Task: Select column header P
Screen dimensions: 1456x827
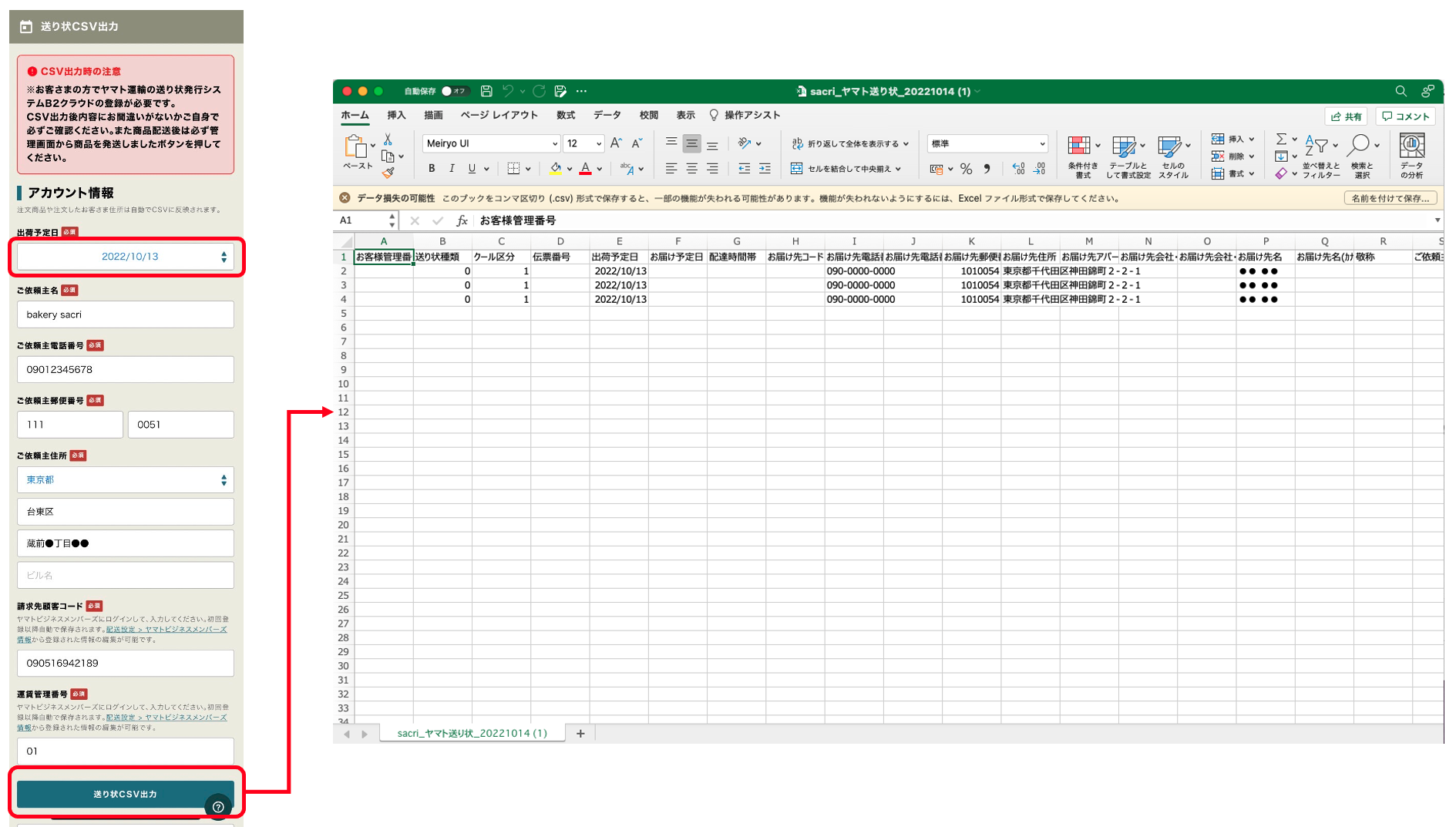Action: pyautogui.click(x=1266, y=241)
